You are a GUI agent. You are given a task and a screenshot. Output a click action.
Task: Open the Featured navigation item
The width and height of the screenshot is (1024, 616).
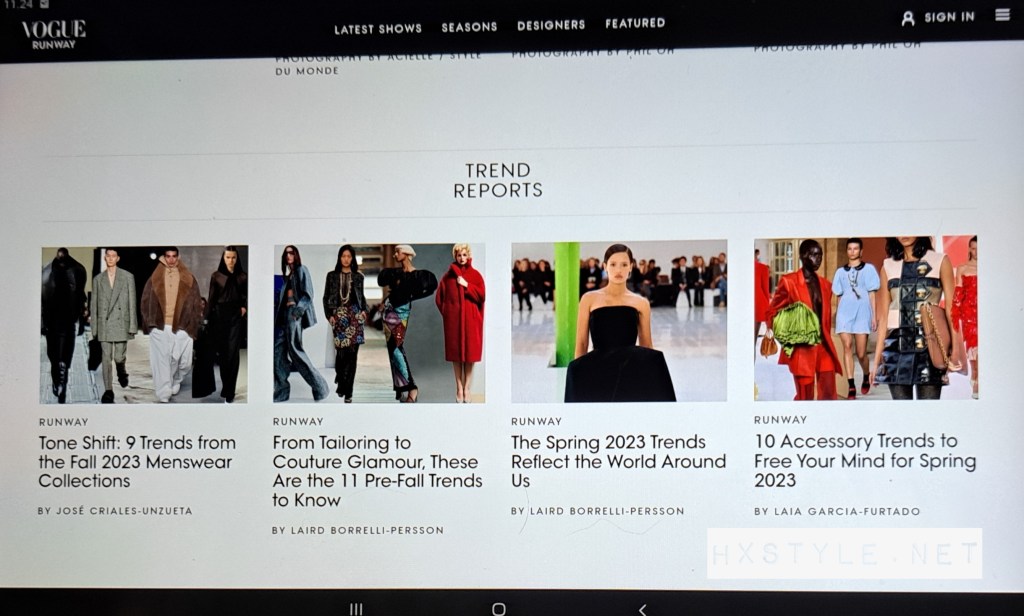(635, 23)
